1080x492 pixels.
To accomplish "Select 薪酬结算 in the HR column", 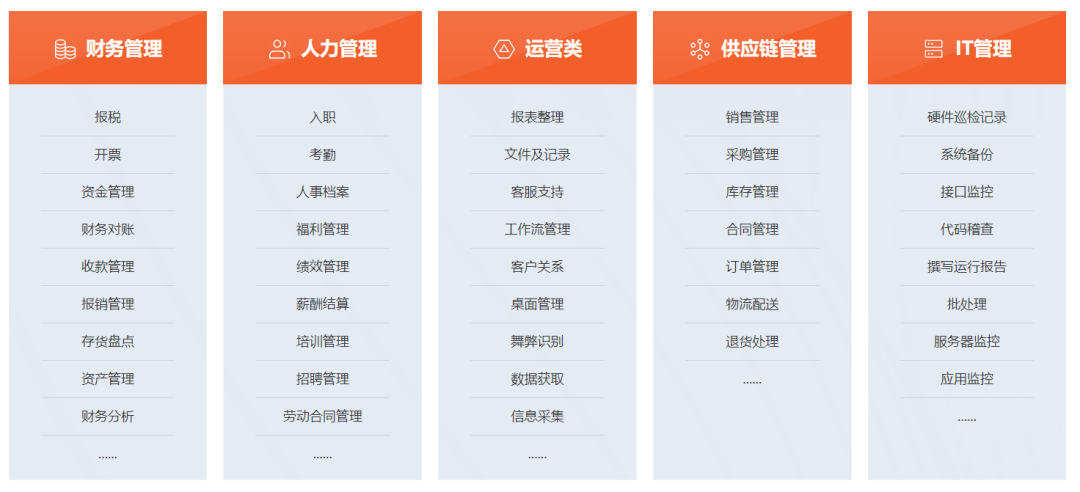I will click(322, 304).
